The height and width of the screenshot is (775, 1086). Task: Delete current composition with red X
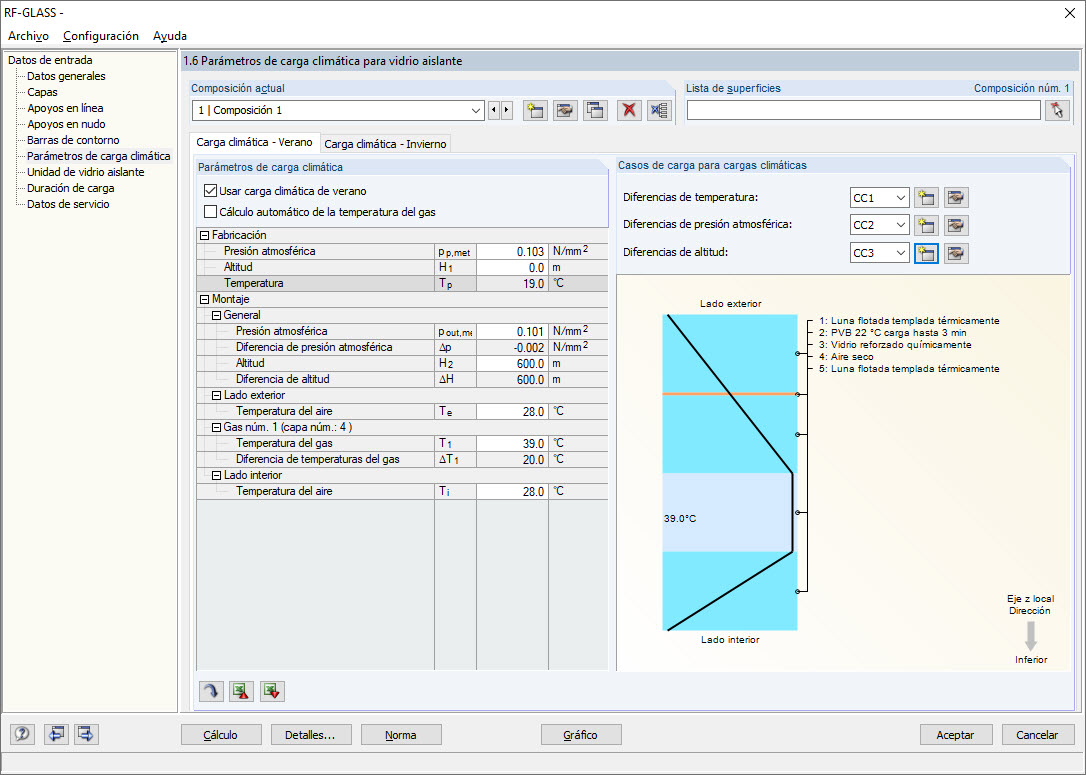(629, 111)
